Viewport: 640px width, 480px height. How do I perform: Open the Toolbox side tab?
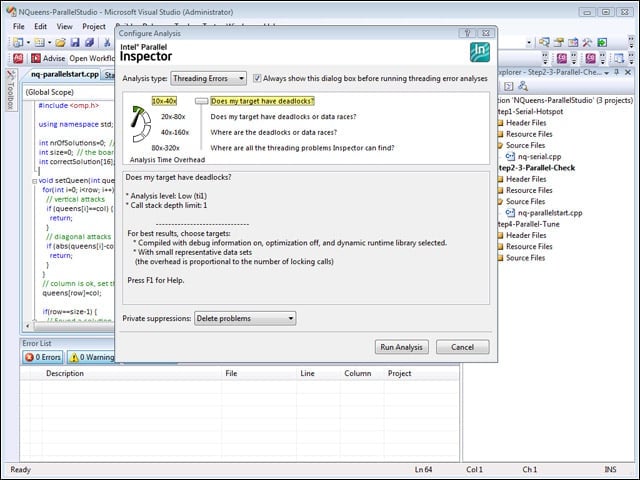[x=11, y=90]
